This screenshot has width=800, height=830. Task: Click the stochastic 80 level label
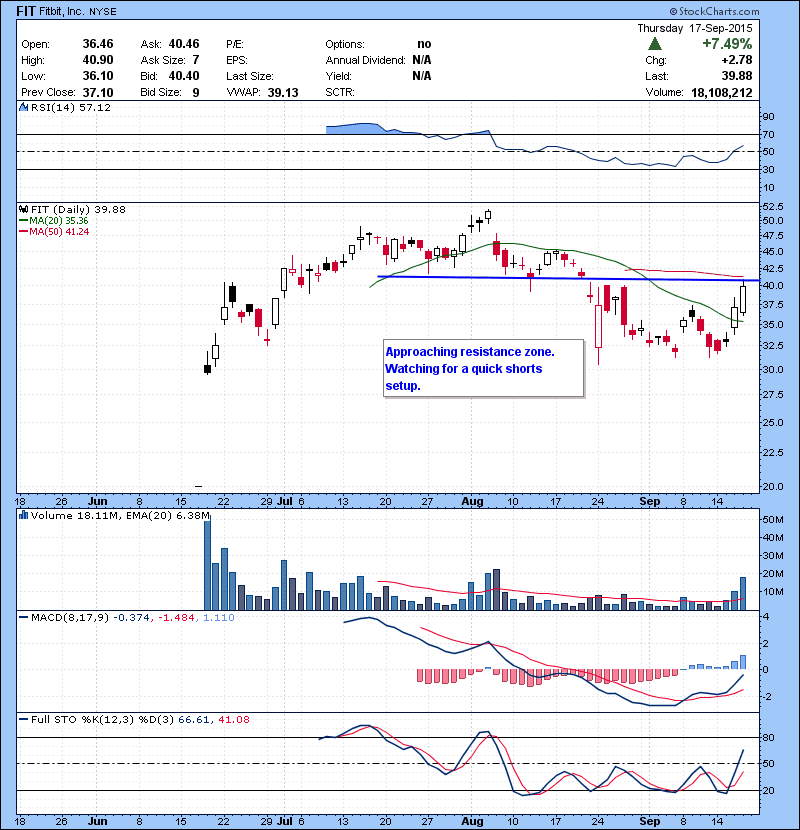(x=768, y=737)
